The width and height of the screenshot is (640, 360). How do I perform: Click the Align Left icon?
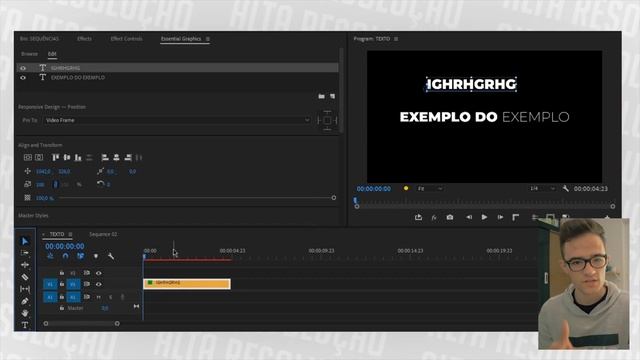105,158
